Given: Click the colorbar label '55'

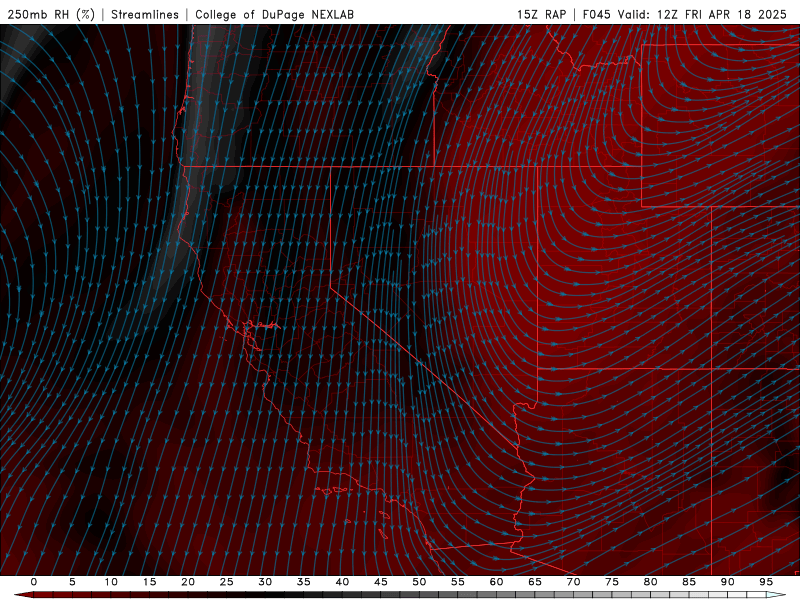Looking at the screenshot, I should [458, 582].
